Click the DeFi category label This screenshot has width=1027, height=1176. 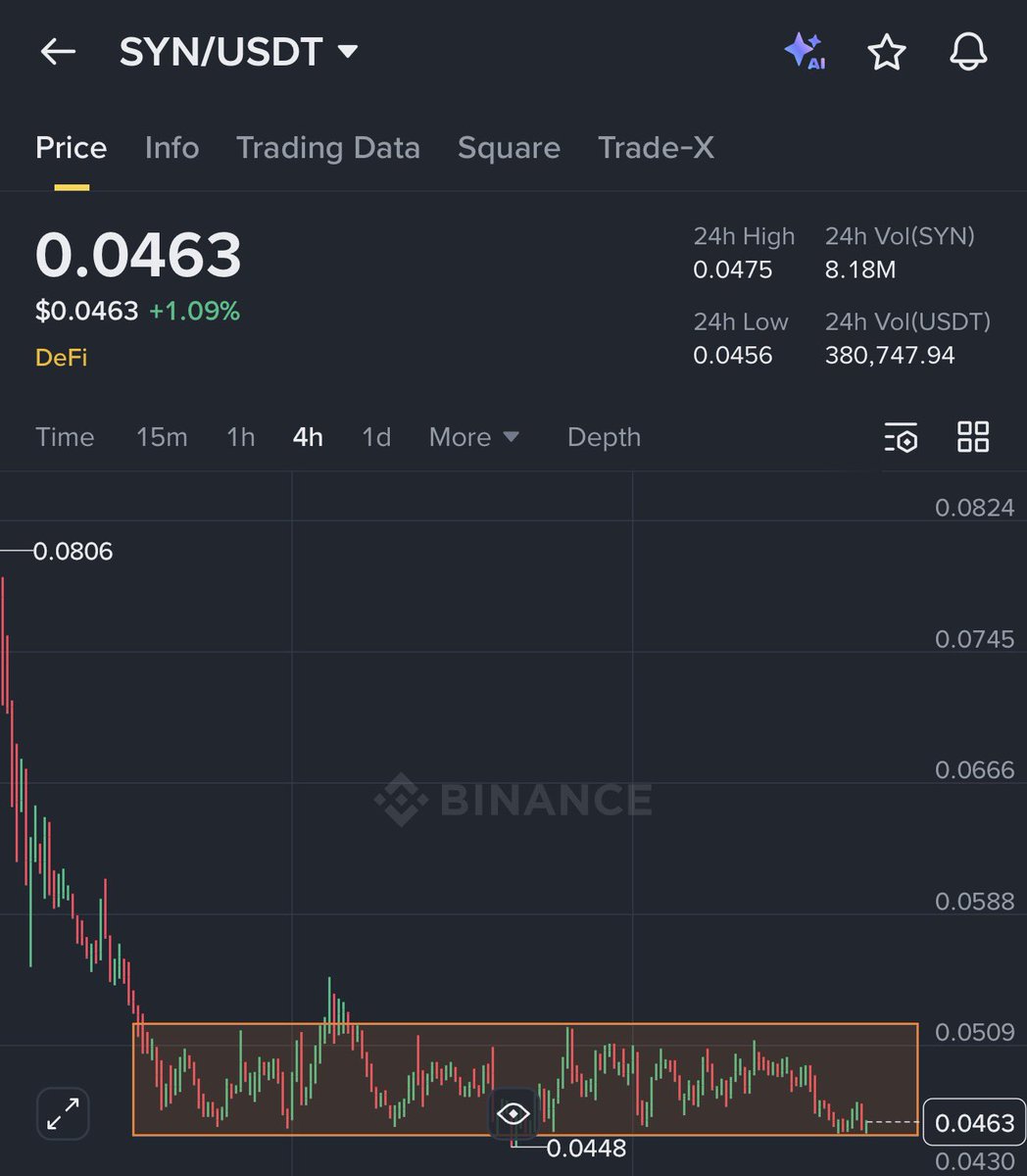click(61, 357)
